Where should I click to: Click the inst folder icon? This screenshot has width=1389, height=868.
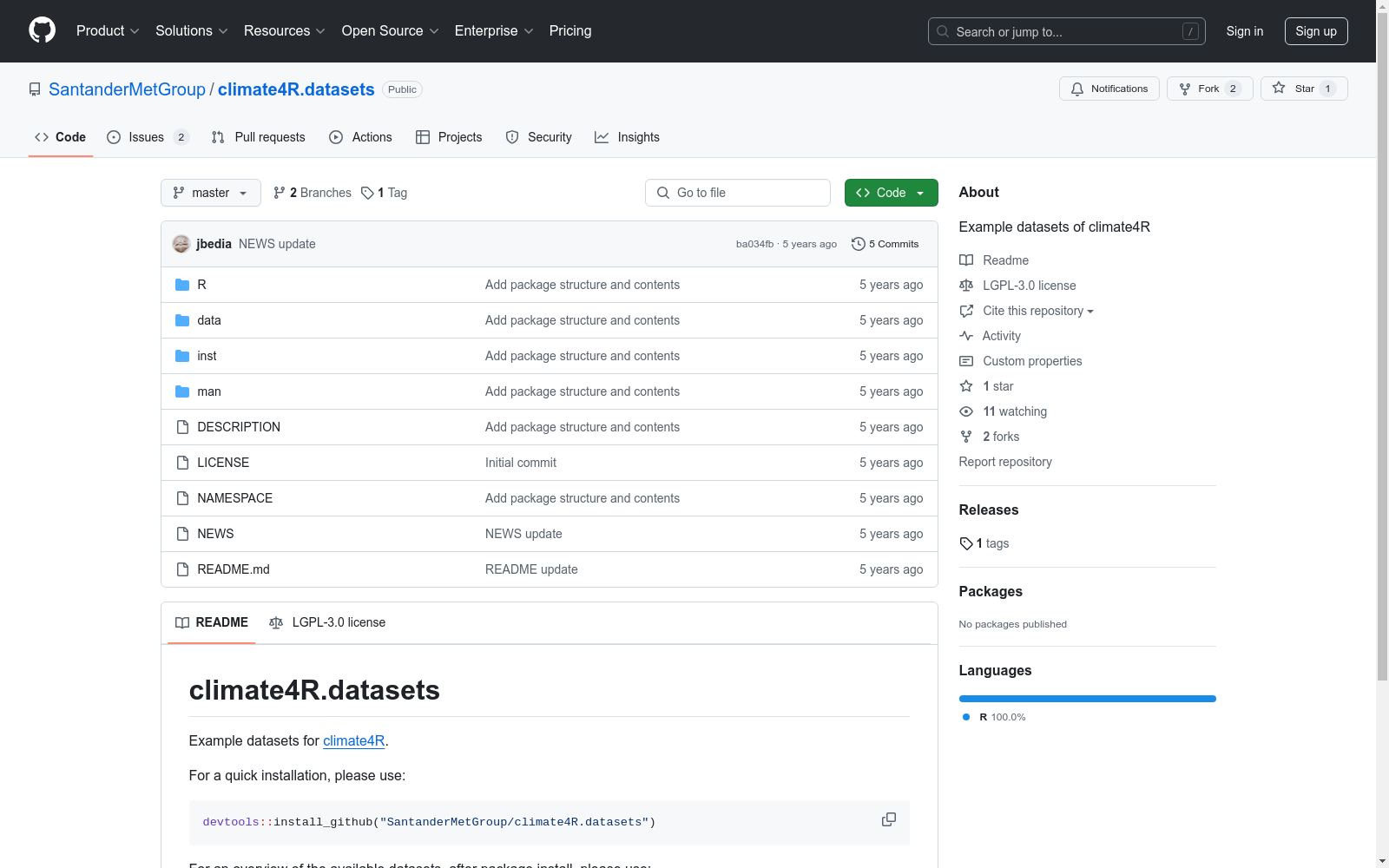pos(182,356)
